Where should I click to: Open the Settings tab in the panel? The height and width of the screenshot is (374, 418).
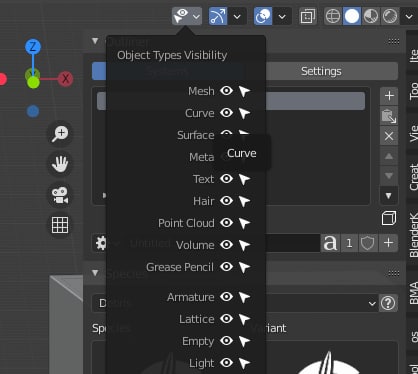(321, 71)
